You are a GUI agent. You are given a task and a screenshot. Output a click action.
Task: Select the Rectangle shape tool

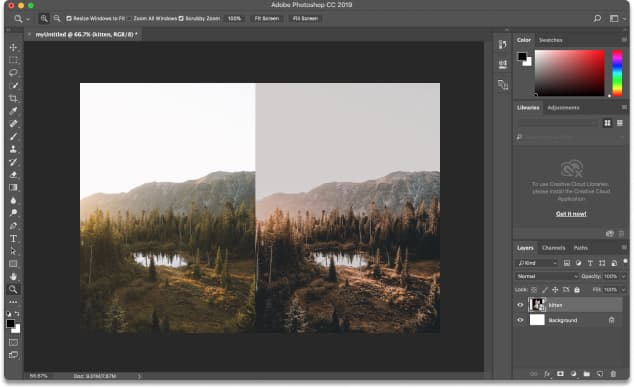coord(13,264)
